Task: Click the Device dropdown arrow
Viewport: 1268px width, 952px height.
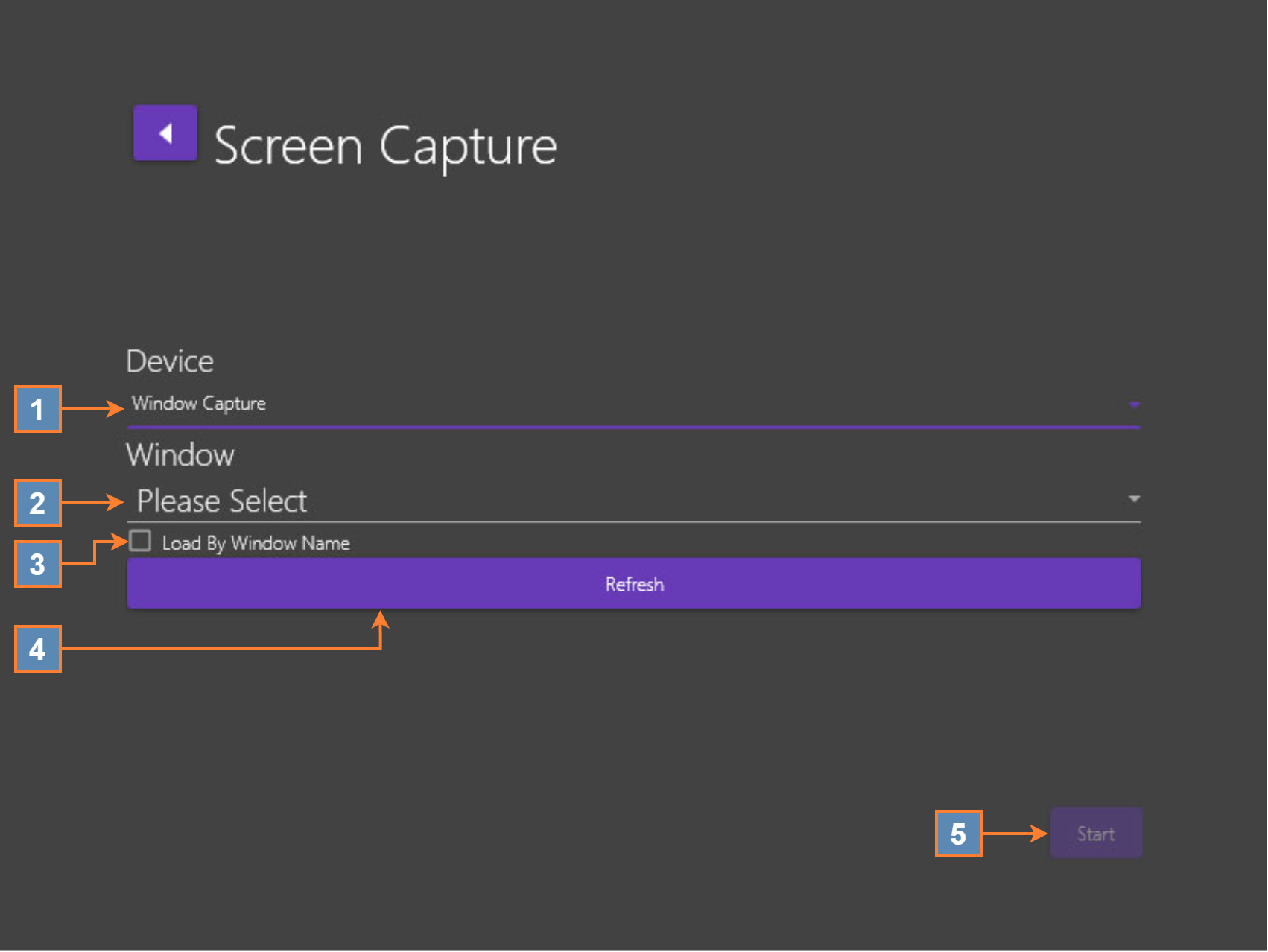Action: click(x=1133, y=405)
